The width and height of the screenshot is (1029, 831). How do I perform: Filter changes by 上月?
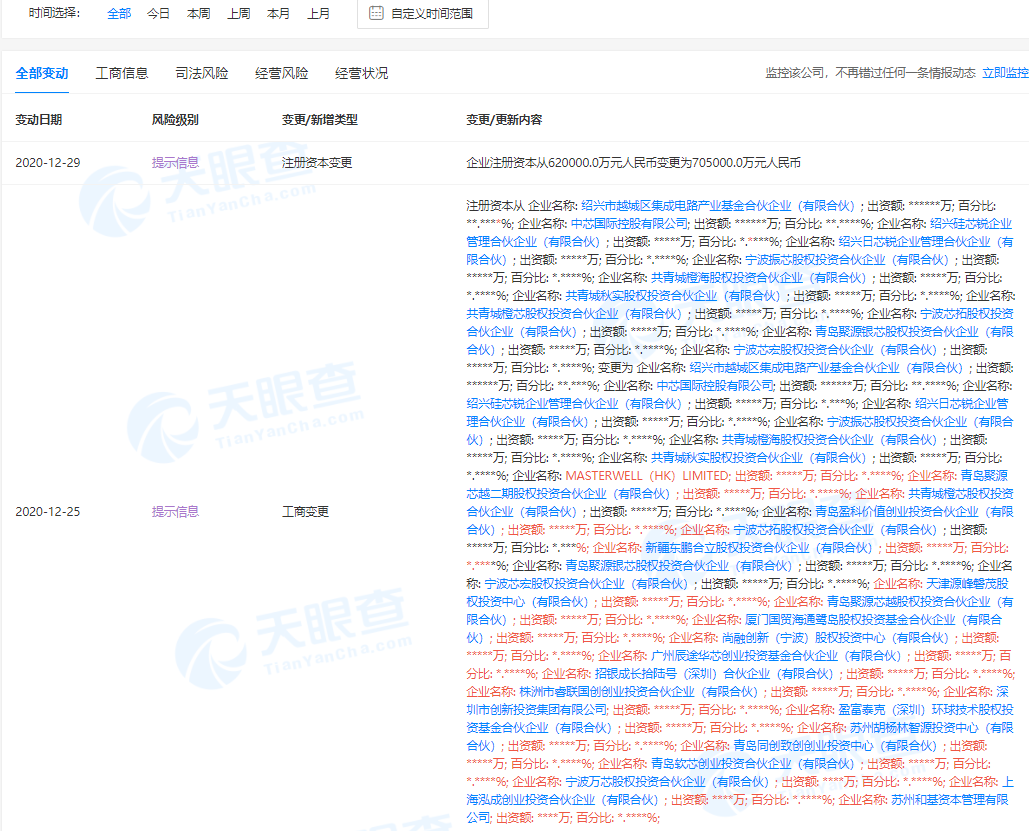[x=319, y=13]
